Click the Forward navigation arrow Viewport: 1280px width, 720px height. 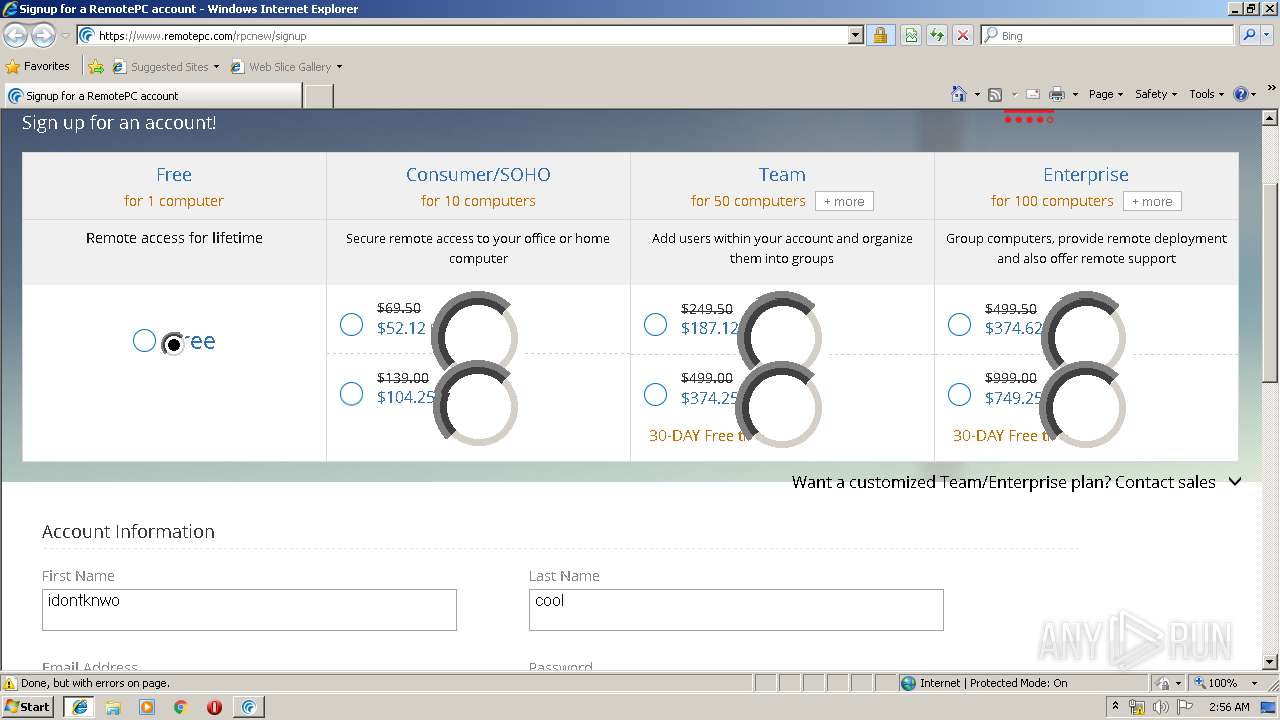pos(43,35)
